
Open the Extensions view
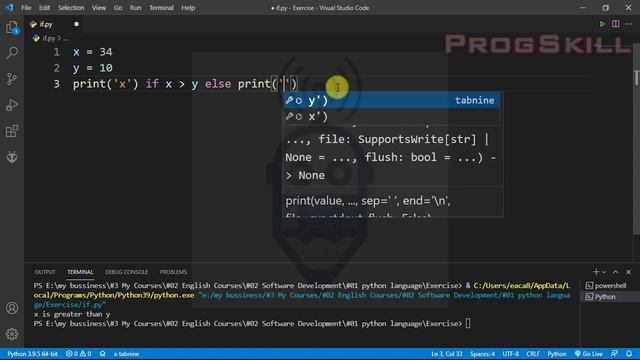coord(12,131)
